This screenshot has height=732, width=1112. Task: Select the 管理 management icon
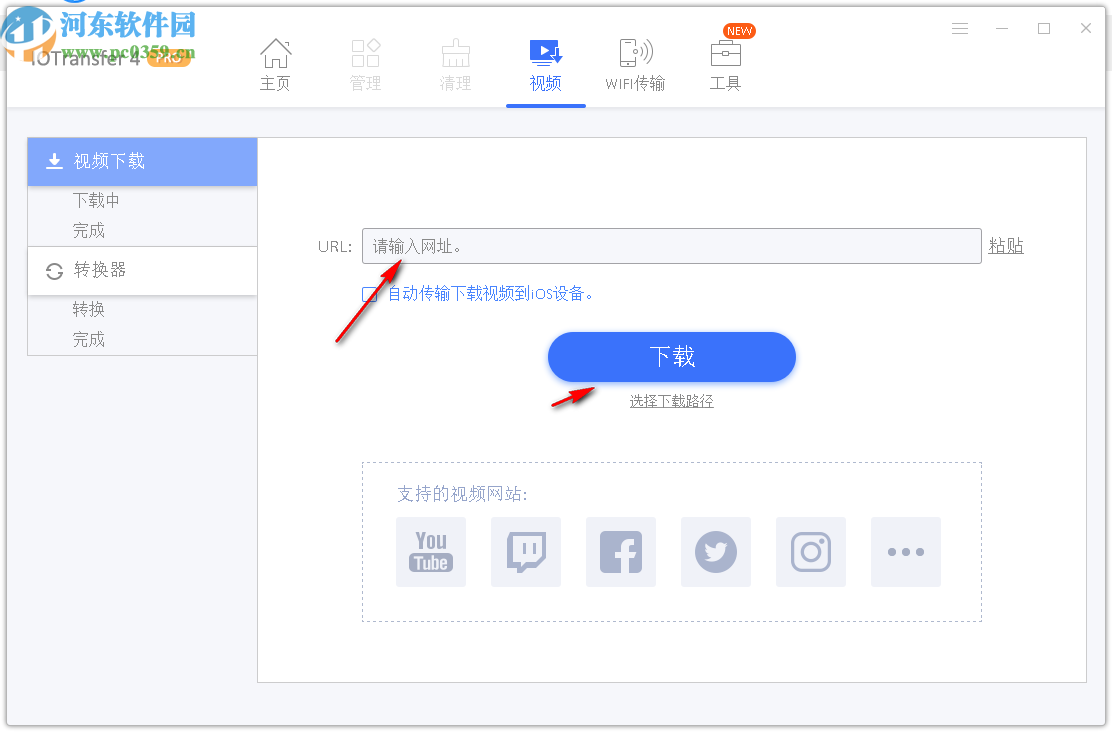[365, 62]
